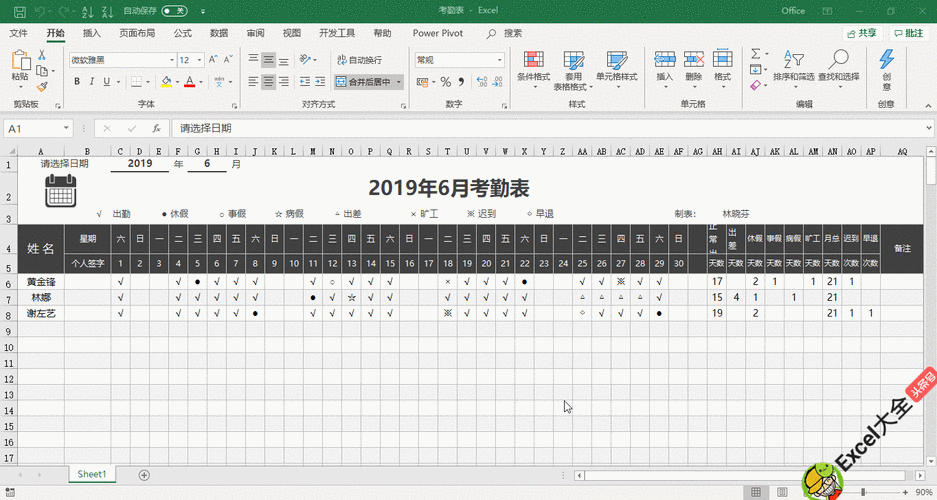Click the Comments (批注) button
This screenshot has width=937, height=500.
point(909,33)
